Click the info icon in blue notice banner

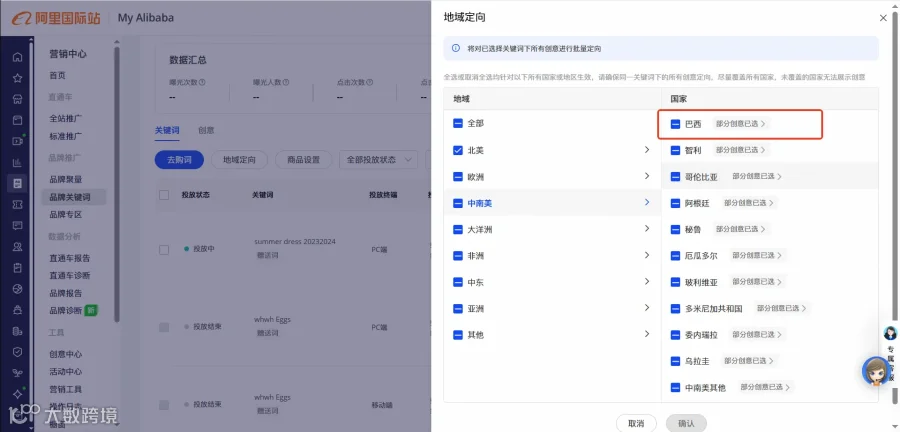pyautogui.click(x=456, y=49)
